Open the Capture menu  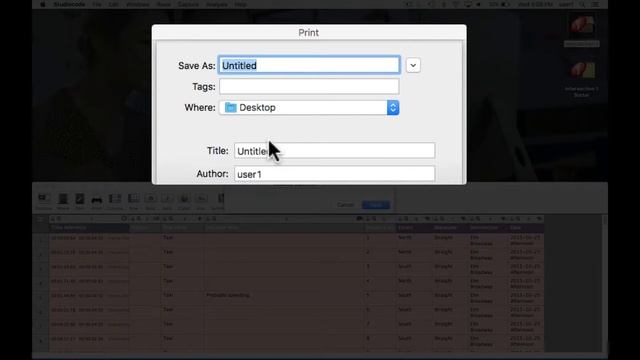click(188, 4)
